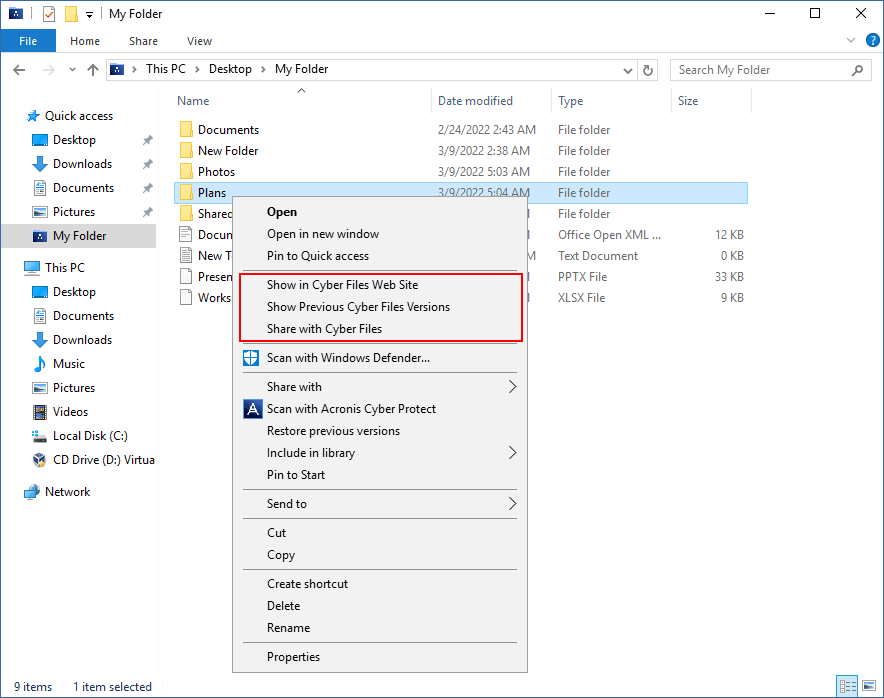Viewport: 884px width, 698px height.
Task: Click the Up arrow navigation icon
Action: coord(93,70)
